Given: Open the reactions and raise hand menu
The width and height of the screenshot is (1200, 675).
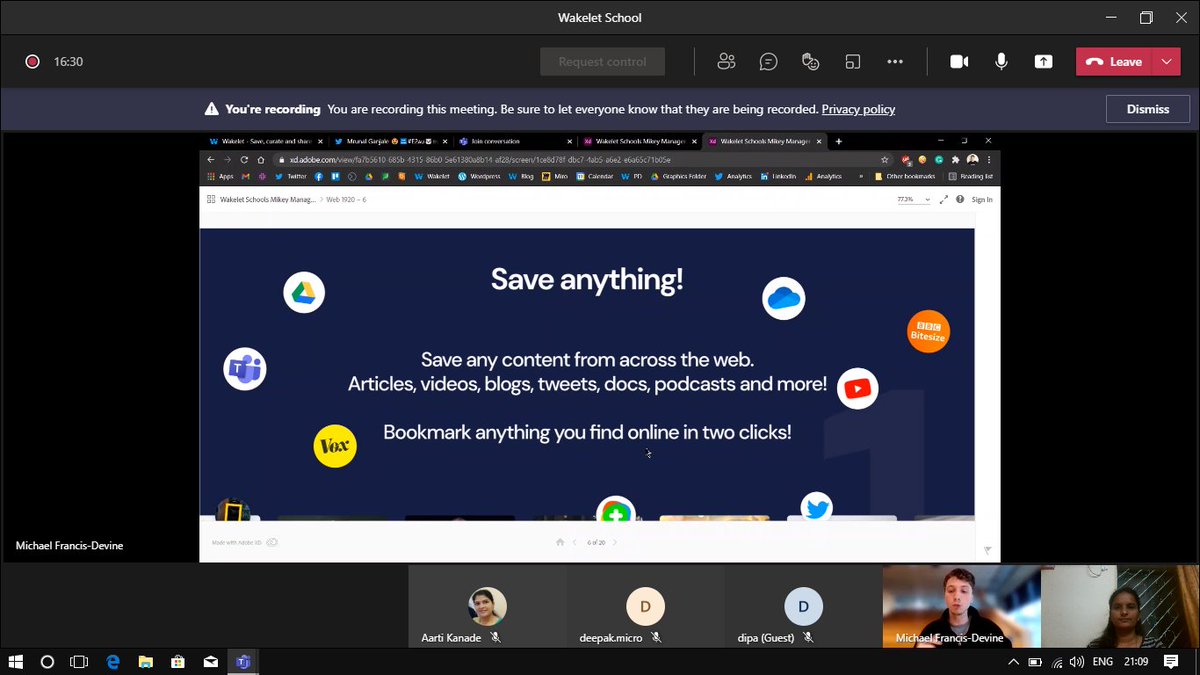Looking at the screenshot, I should click(811, 61).
